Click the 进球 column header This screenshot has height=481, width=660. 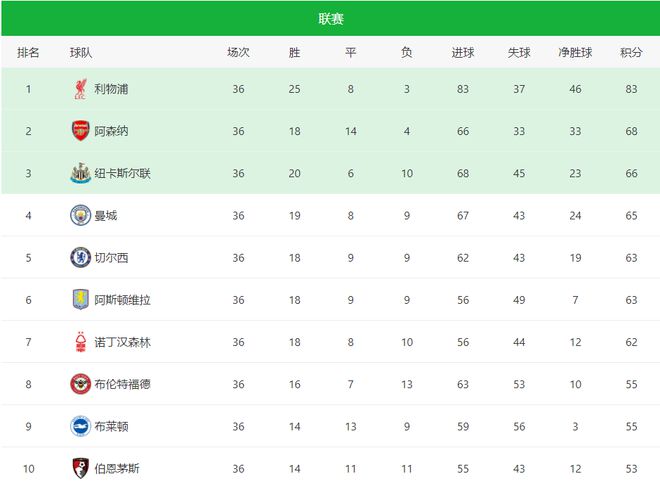tap(463, 53)
